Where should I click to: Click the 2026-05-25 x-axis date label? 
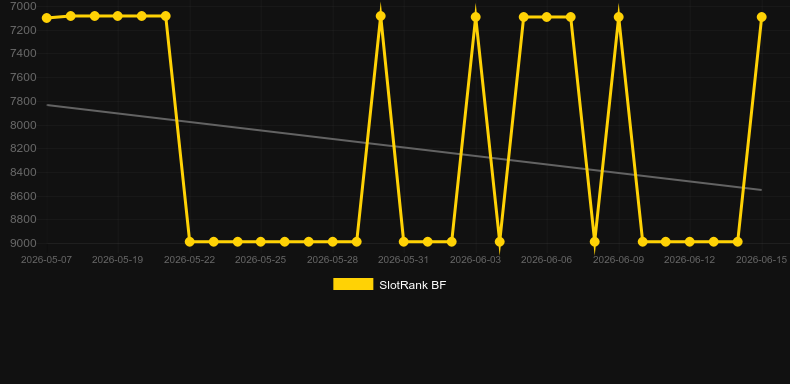tap(260, 260)
